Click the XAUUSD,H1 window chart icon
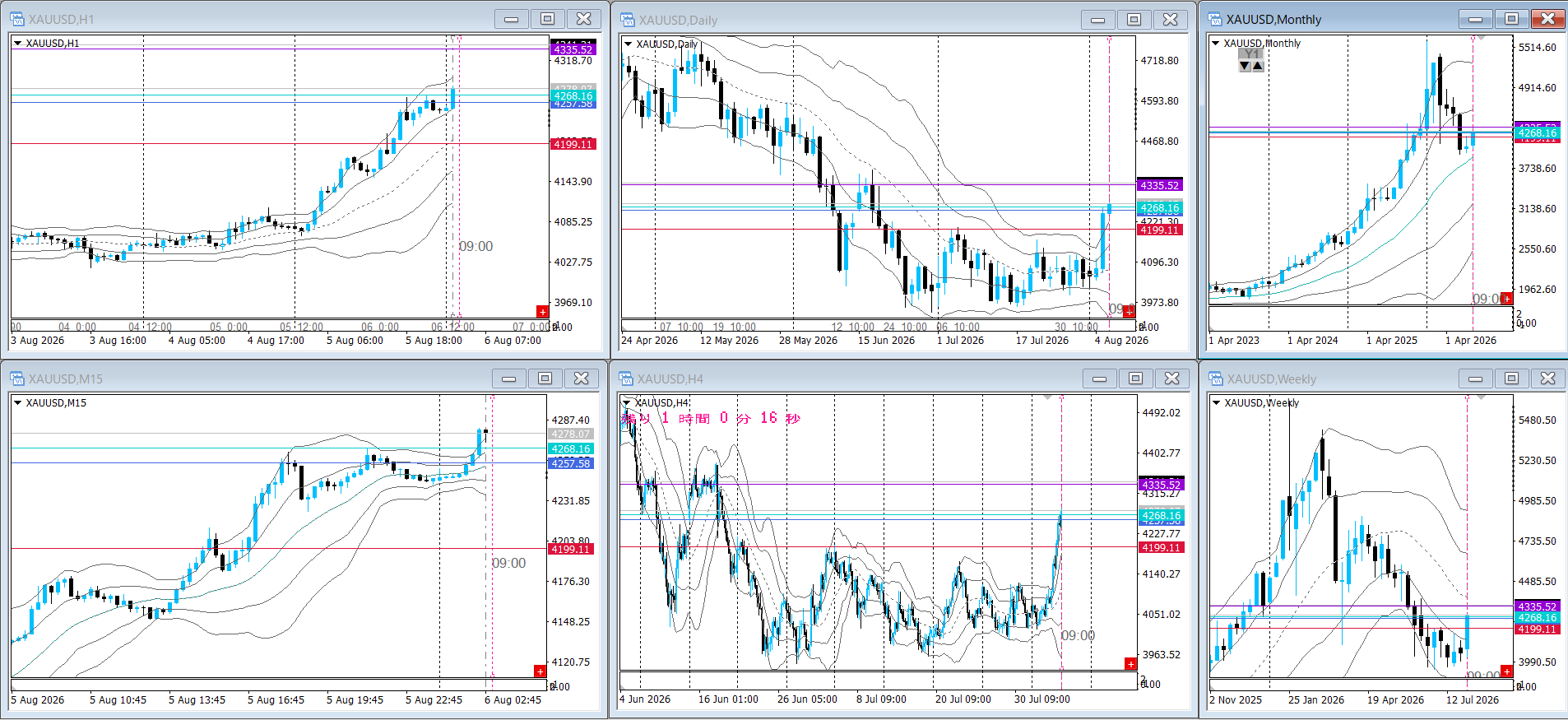 (x=17, y=19)
